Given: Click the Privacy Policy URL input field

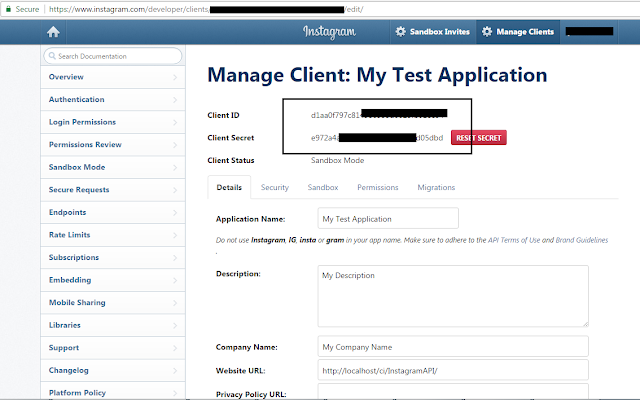Looking at the screenshot, I should 453,391.
